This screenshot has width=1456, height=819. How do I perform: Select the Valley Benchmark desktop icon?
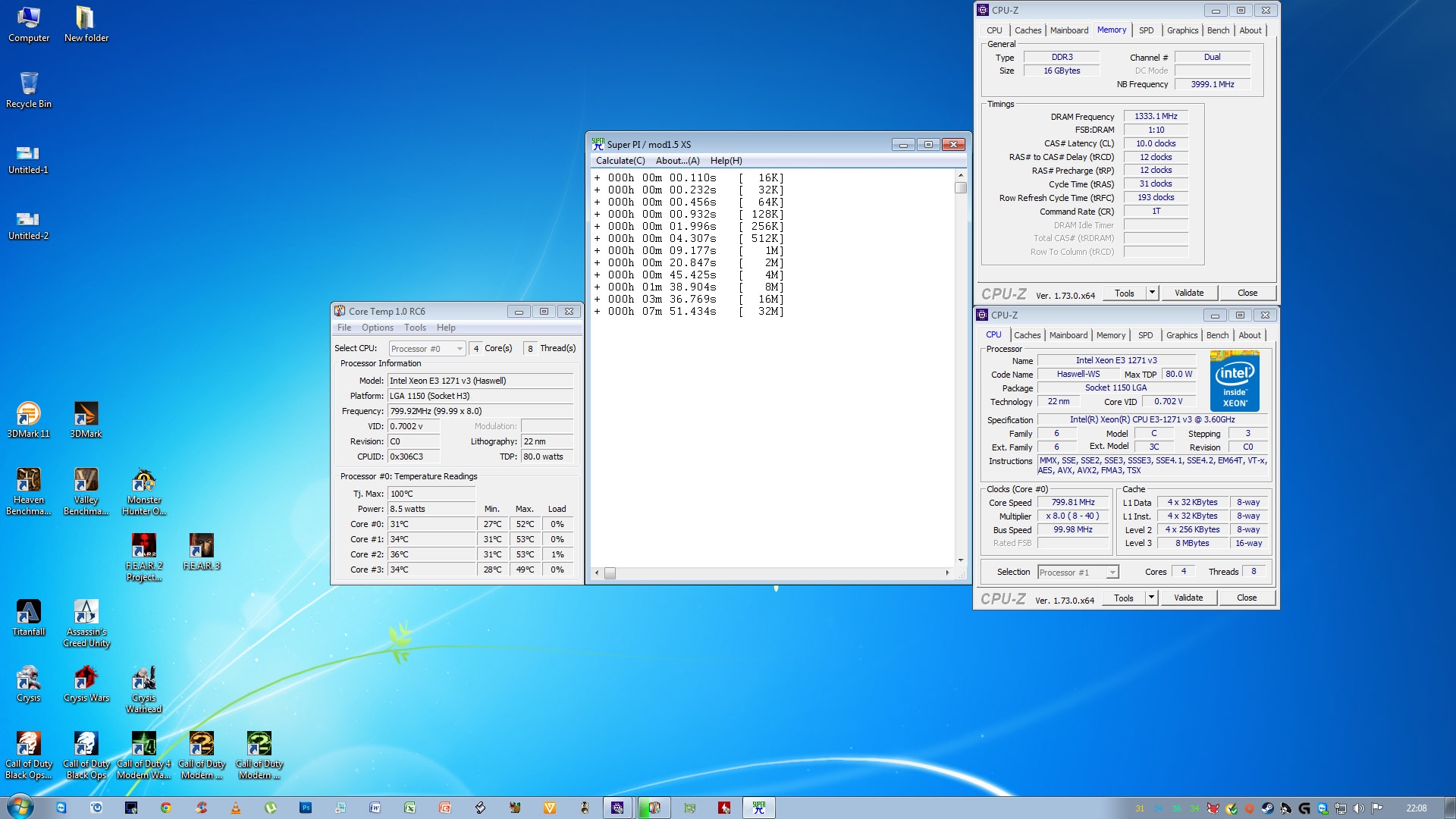coord(86,491)
